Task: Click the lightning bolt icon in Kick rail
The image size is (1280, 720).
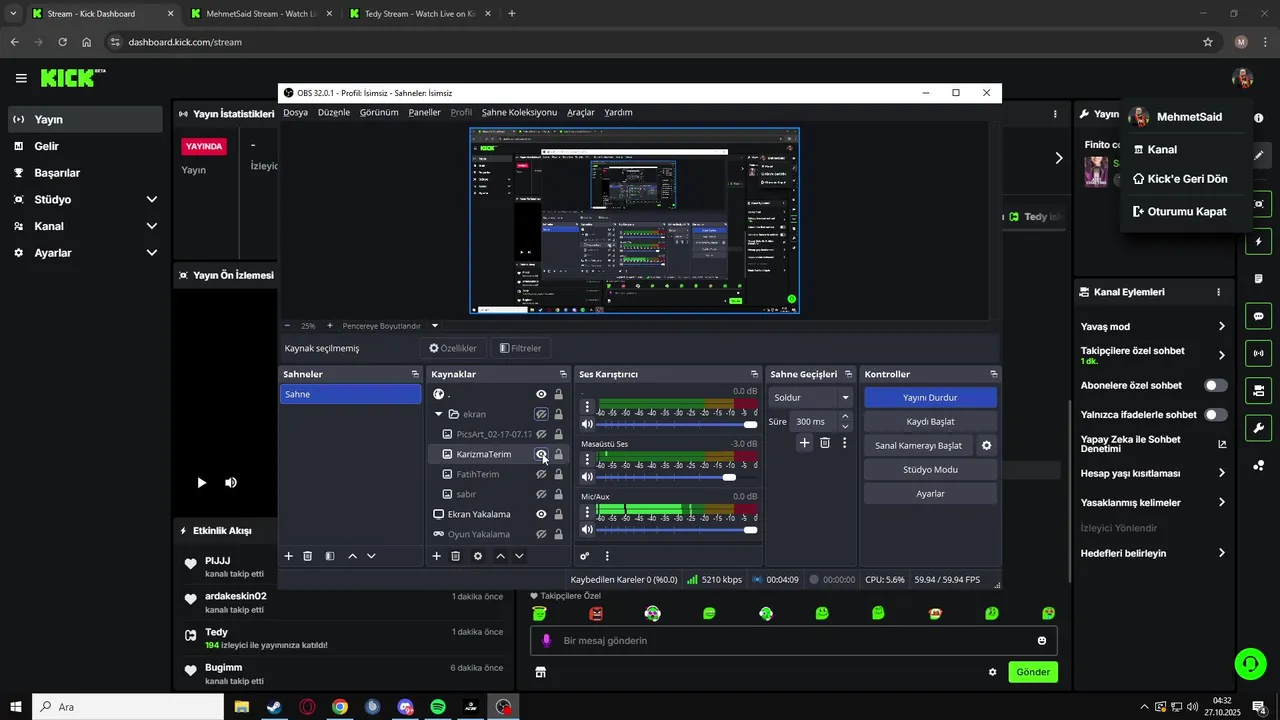Action: (x=1258, y=242)
